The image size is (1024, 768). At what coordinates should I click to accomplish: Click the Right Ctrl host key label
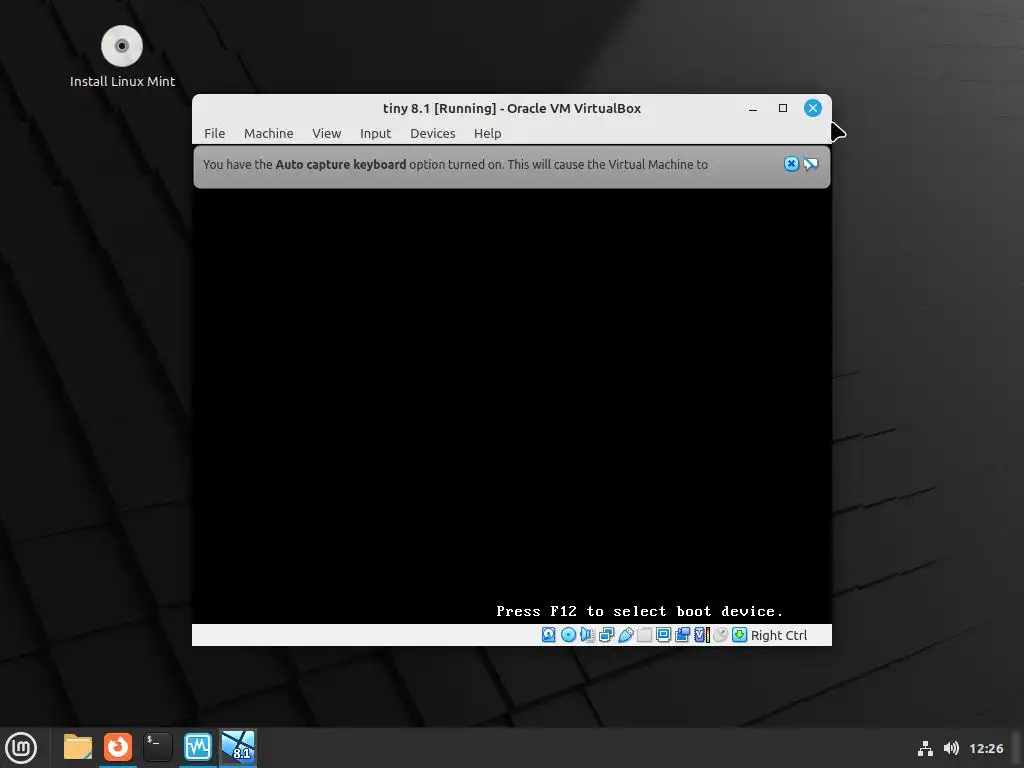[778, 635]
